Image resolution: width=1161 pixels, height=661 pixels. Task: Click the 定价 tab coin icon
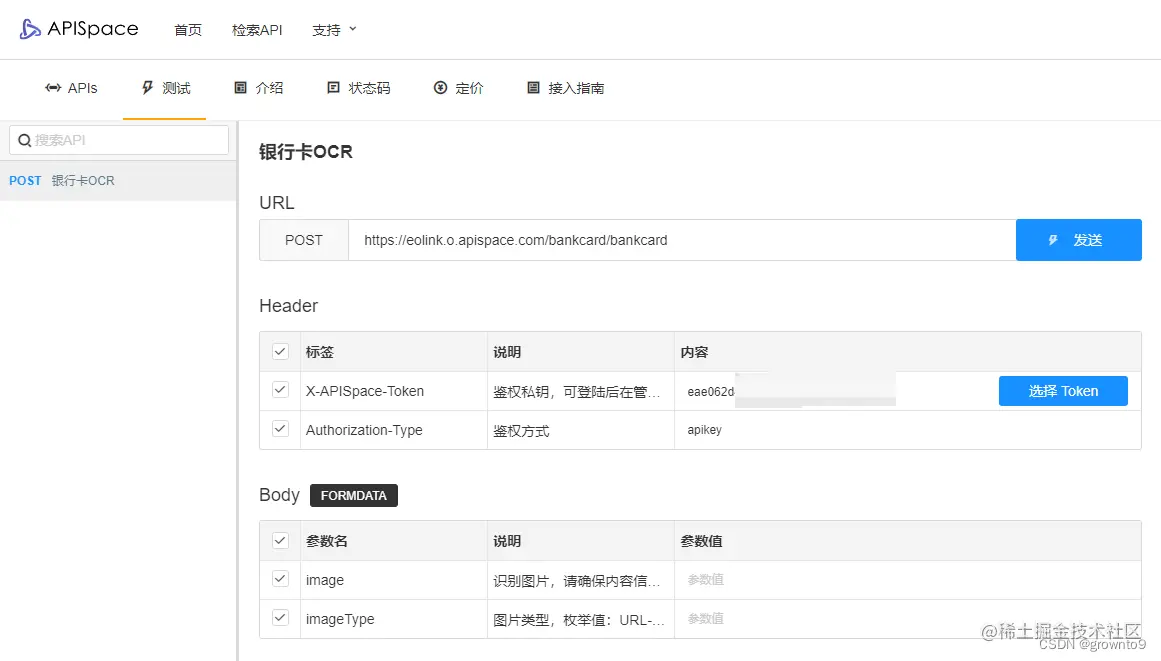(441, 88)
